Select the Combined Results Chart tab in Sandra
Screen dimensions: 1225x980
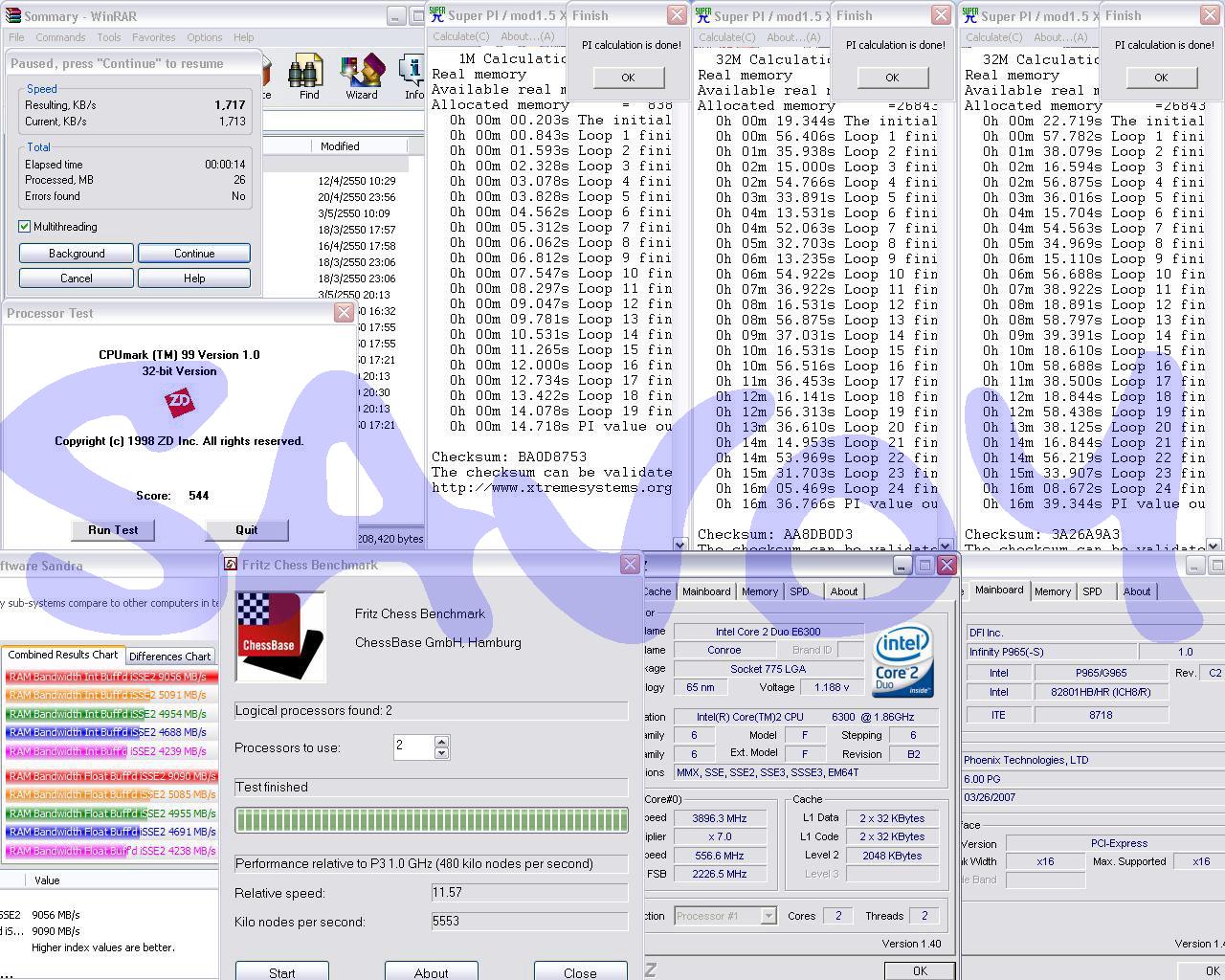pyautogui.click(x=63, y=656)
